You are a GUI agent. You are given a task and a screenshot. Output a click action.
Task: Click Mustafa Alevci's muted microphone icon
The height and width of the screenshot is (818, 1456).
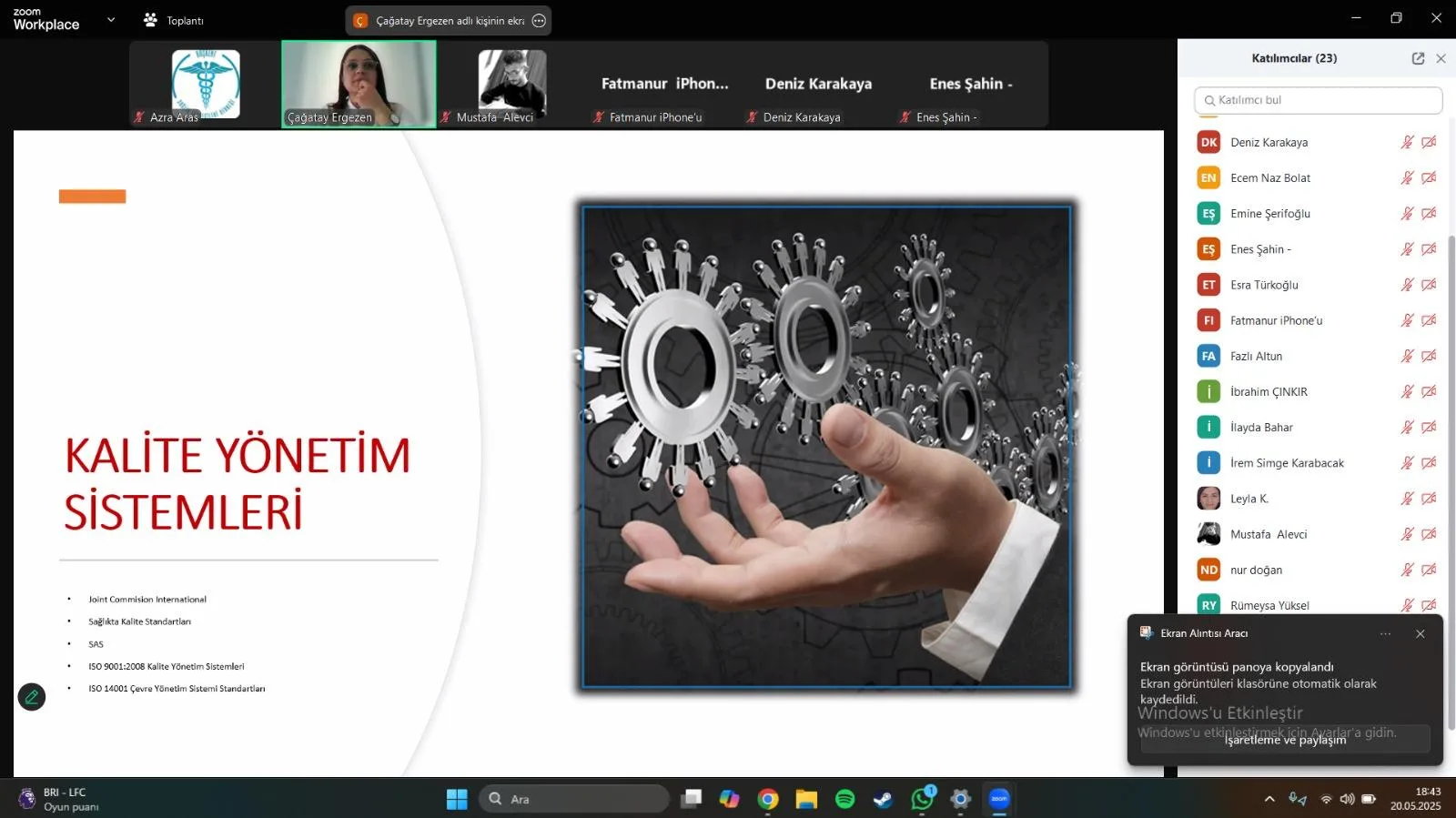pyautogui.click(x=1407, y=534)
